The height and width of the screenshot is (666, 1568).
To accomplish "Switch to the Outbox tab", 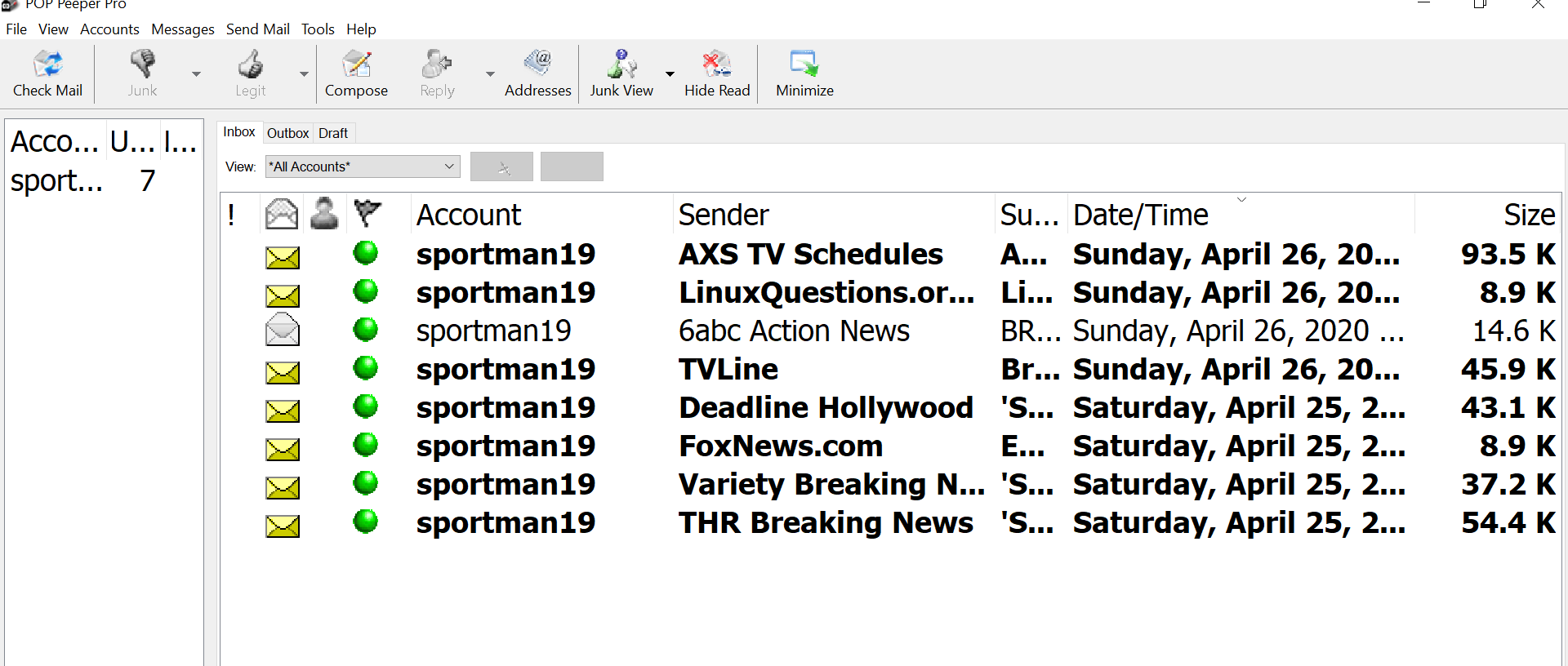I will 288,133.
